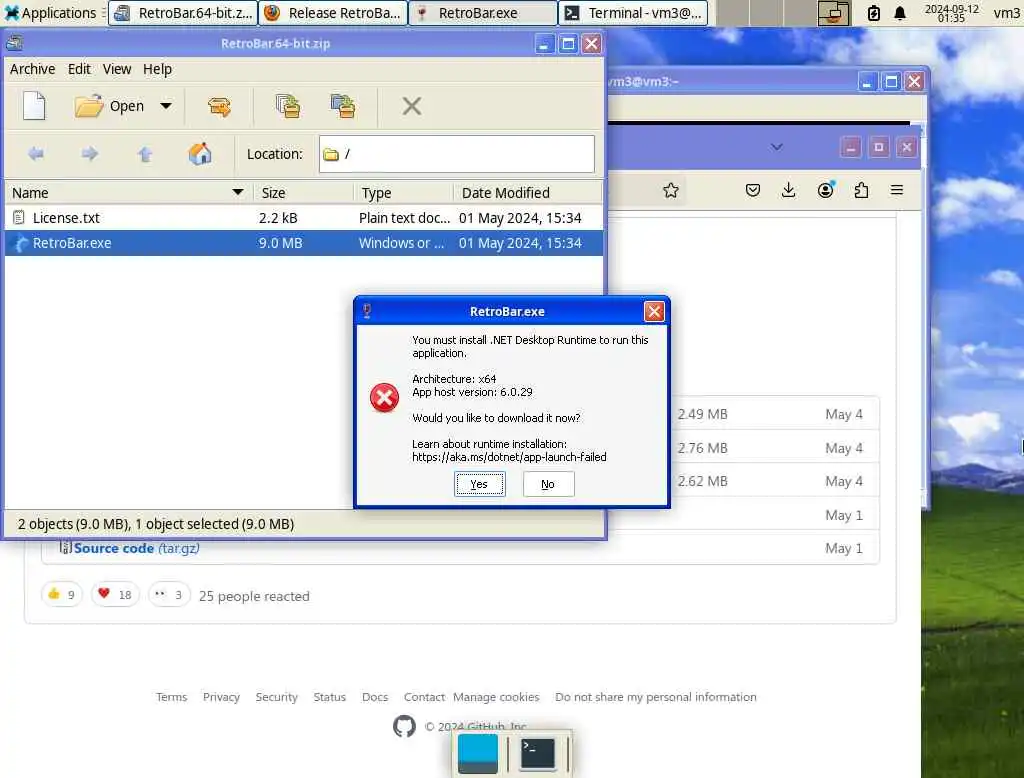
Task: Open the Privacy footer link
Action: pyautogui.click(x=221, y=697)
